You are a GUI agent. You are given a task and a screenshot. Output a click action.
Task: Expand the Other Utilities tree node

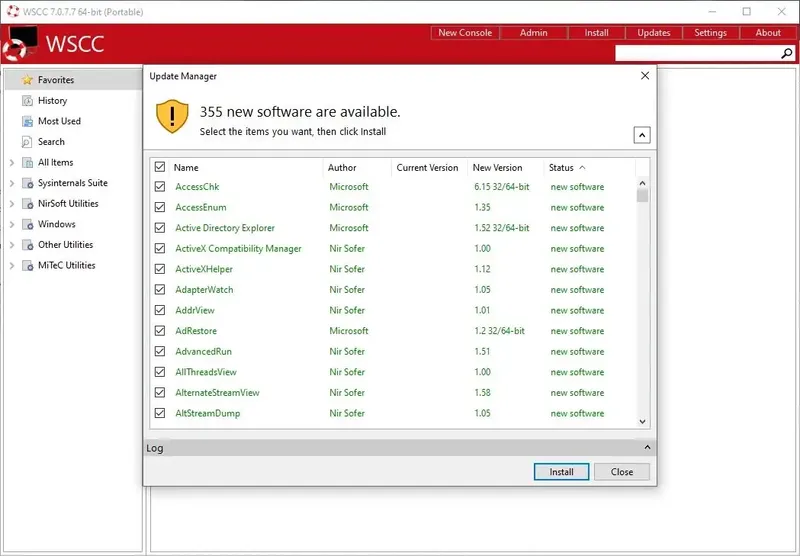pyautogui.click(x=12, y=245)
